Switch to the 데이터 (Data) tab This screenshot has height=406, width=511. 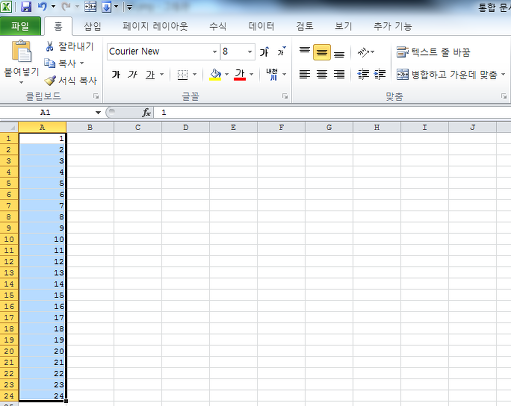coord(261,26)
